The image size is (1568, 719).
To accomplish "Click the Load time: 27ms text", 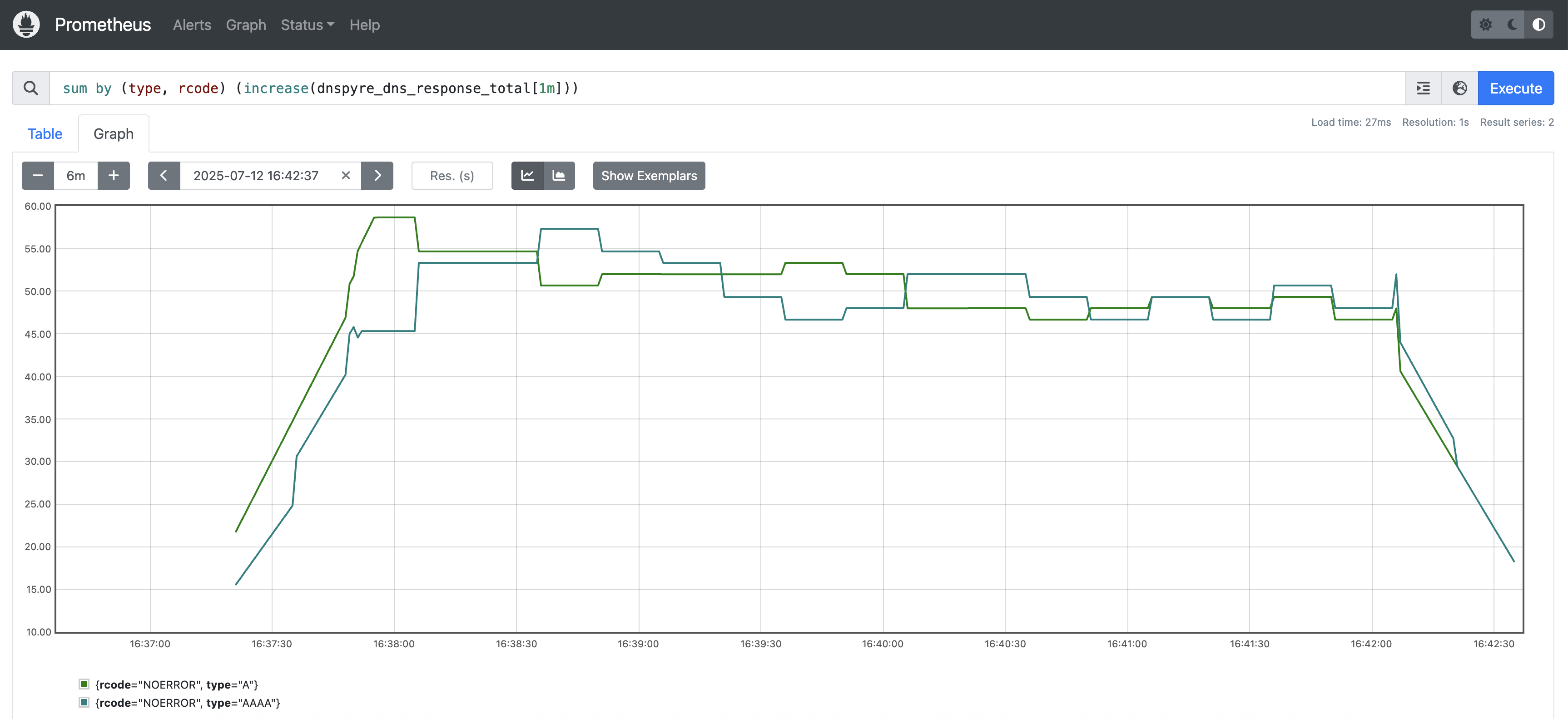I will (x=1351, y=122).
